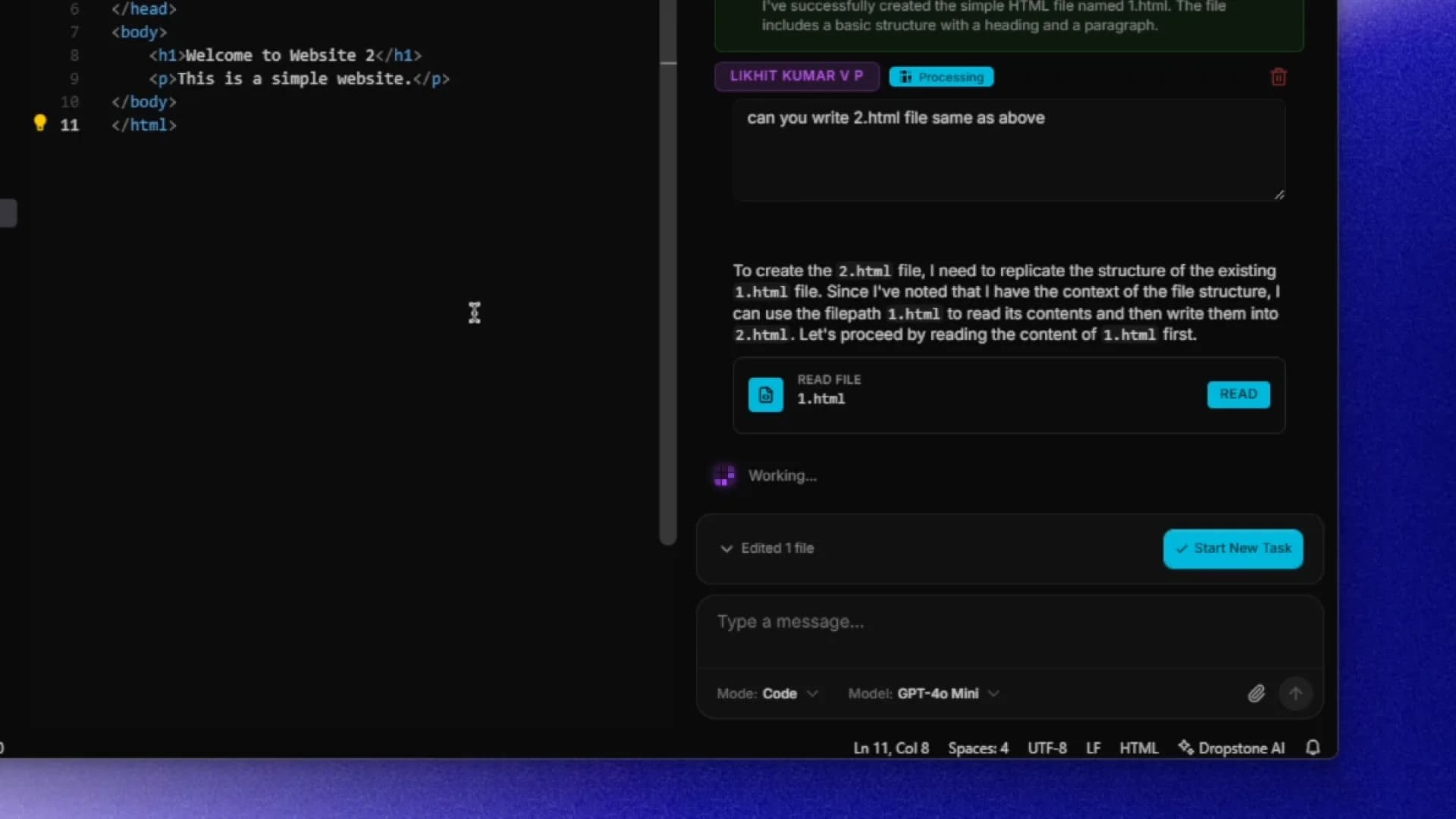
Task: Click the READ button on the file card
Action: [1238, 394]
